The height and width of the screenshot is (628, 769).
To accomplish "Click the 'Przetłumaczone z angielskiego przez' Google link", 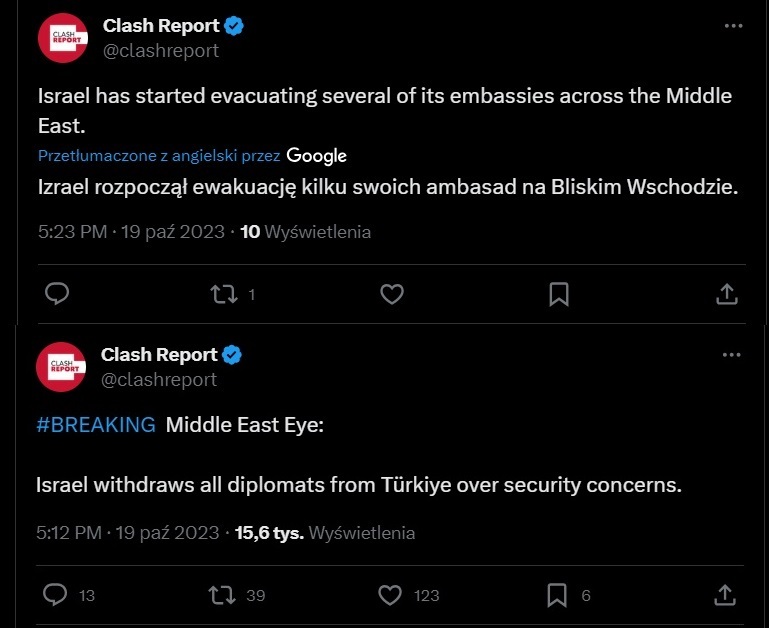I will 192,155.
